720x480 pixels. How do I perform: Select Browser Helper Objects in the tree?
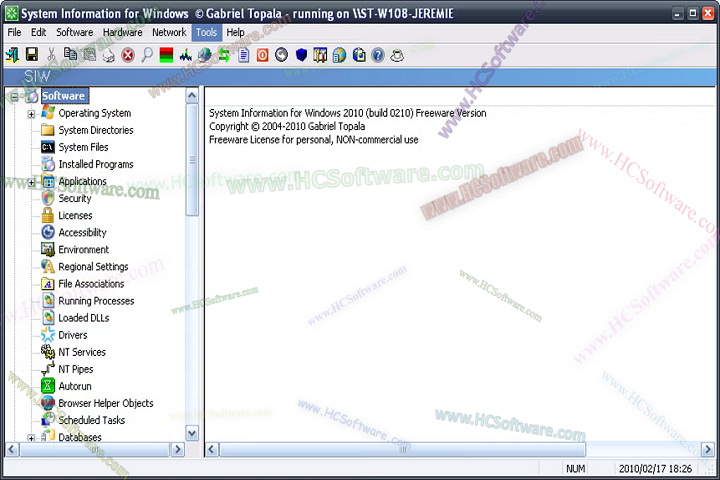point(106,403)
